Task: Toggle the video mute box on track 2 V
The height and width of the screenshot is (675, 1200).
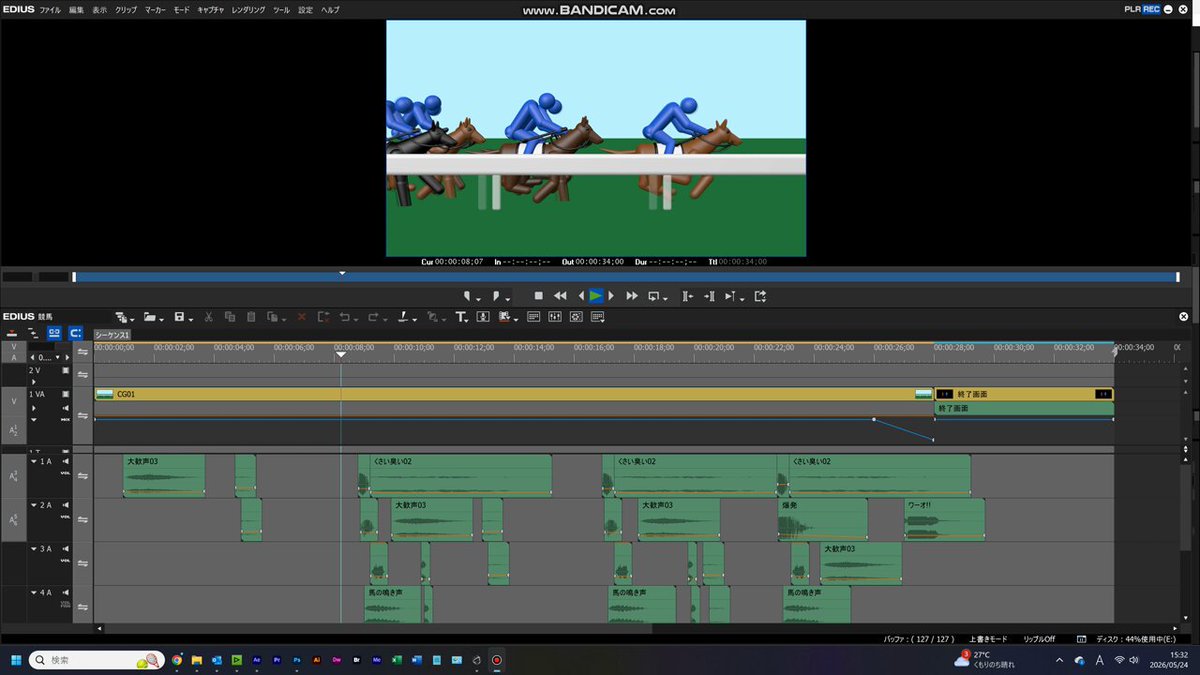Action: tap(66, 370)
